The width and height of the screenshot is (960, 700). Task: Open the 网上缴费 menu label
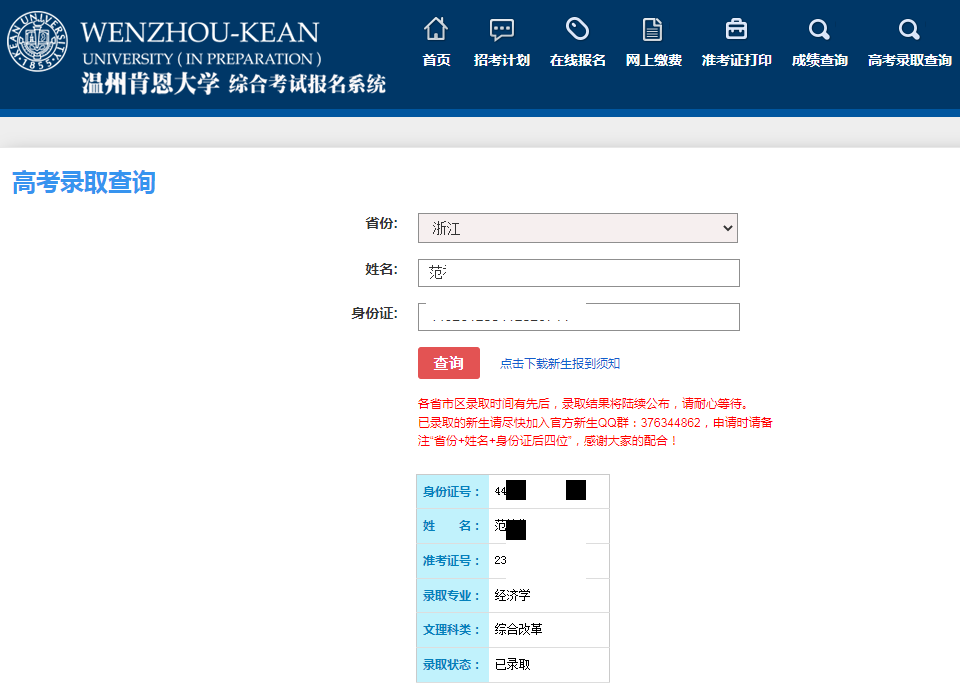[653, 61]
